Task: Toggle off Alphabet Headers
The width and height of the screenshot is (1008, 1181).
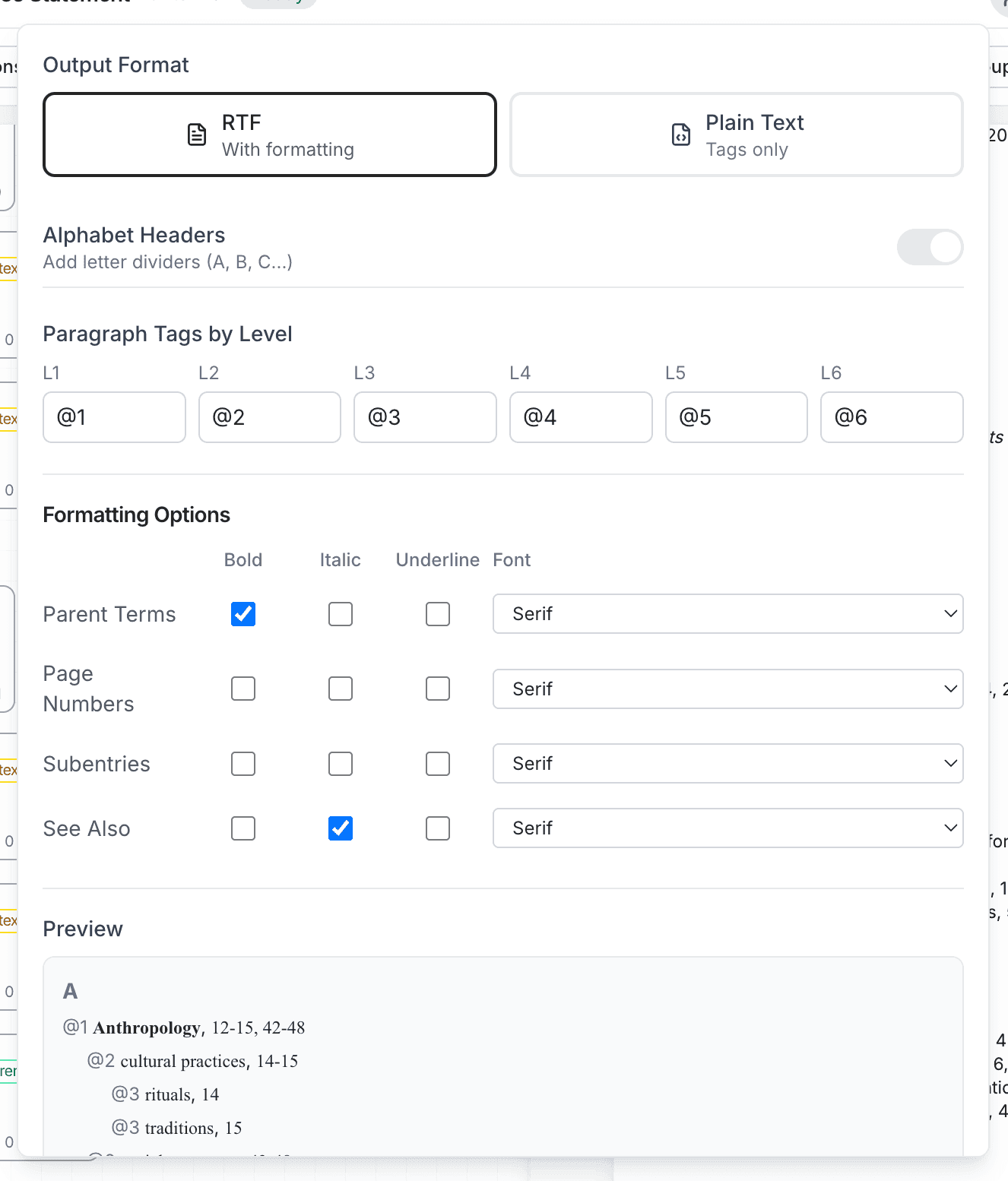Action: (x=930, y=247)
